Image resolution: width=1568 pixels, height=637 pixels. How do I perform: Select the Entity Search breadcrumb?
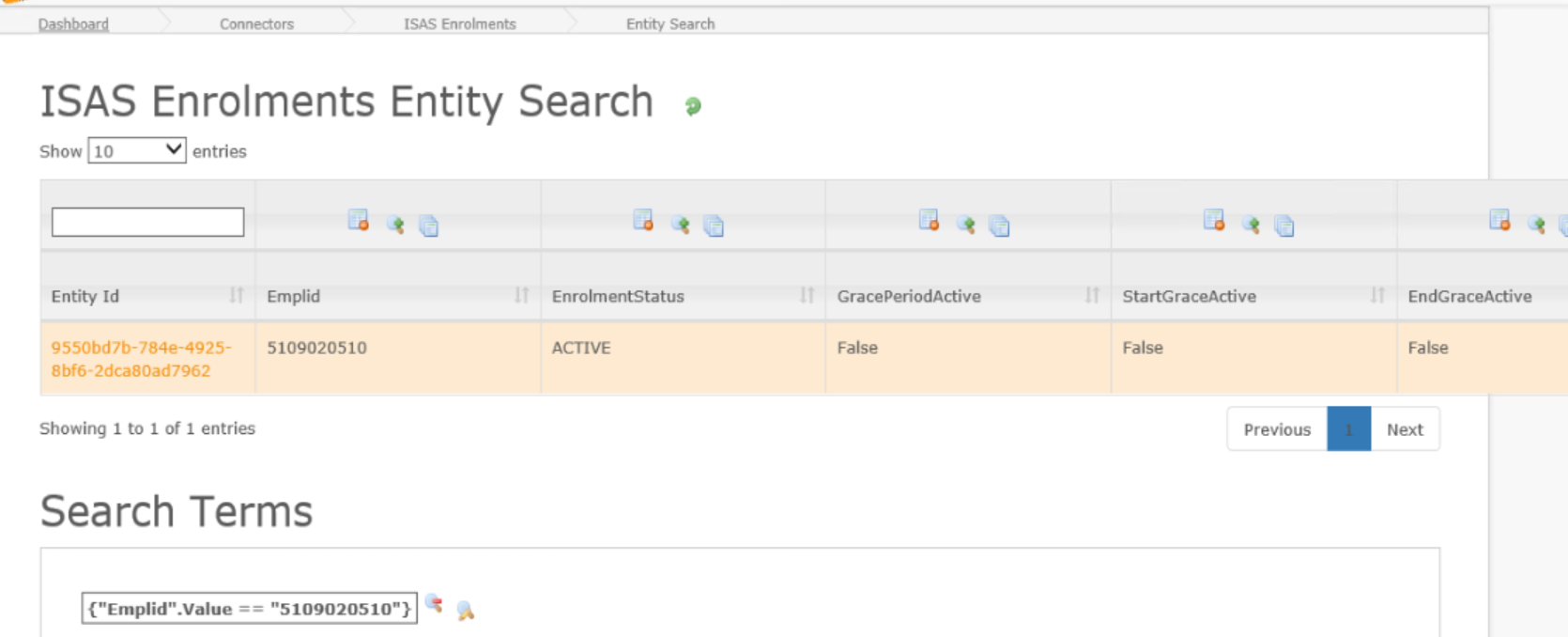pyautogui.click(x=670, y=23)
